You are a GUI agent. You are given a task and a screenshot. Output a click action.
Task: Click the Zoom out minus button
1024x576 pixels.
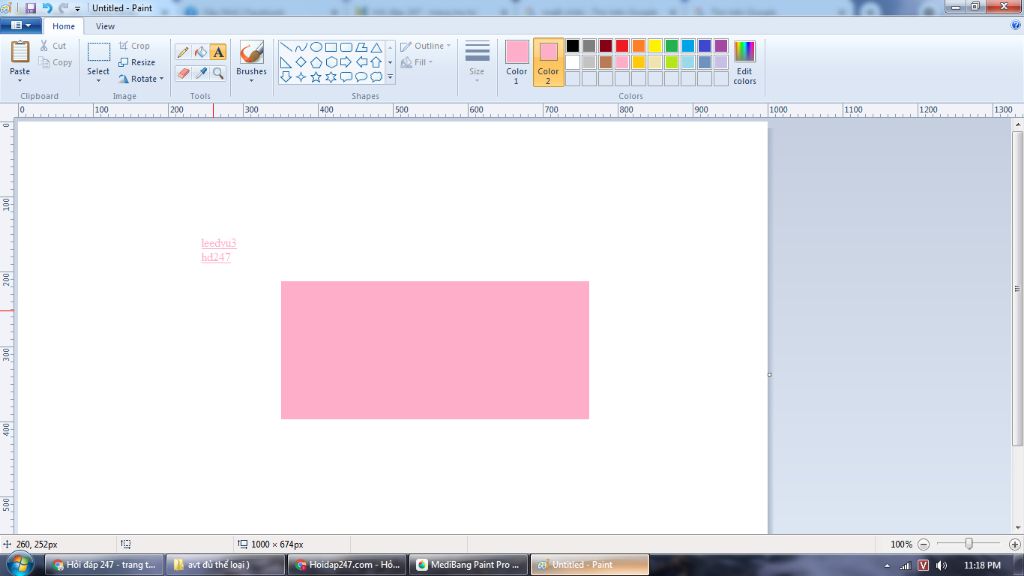point(923,544)
